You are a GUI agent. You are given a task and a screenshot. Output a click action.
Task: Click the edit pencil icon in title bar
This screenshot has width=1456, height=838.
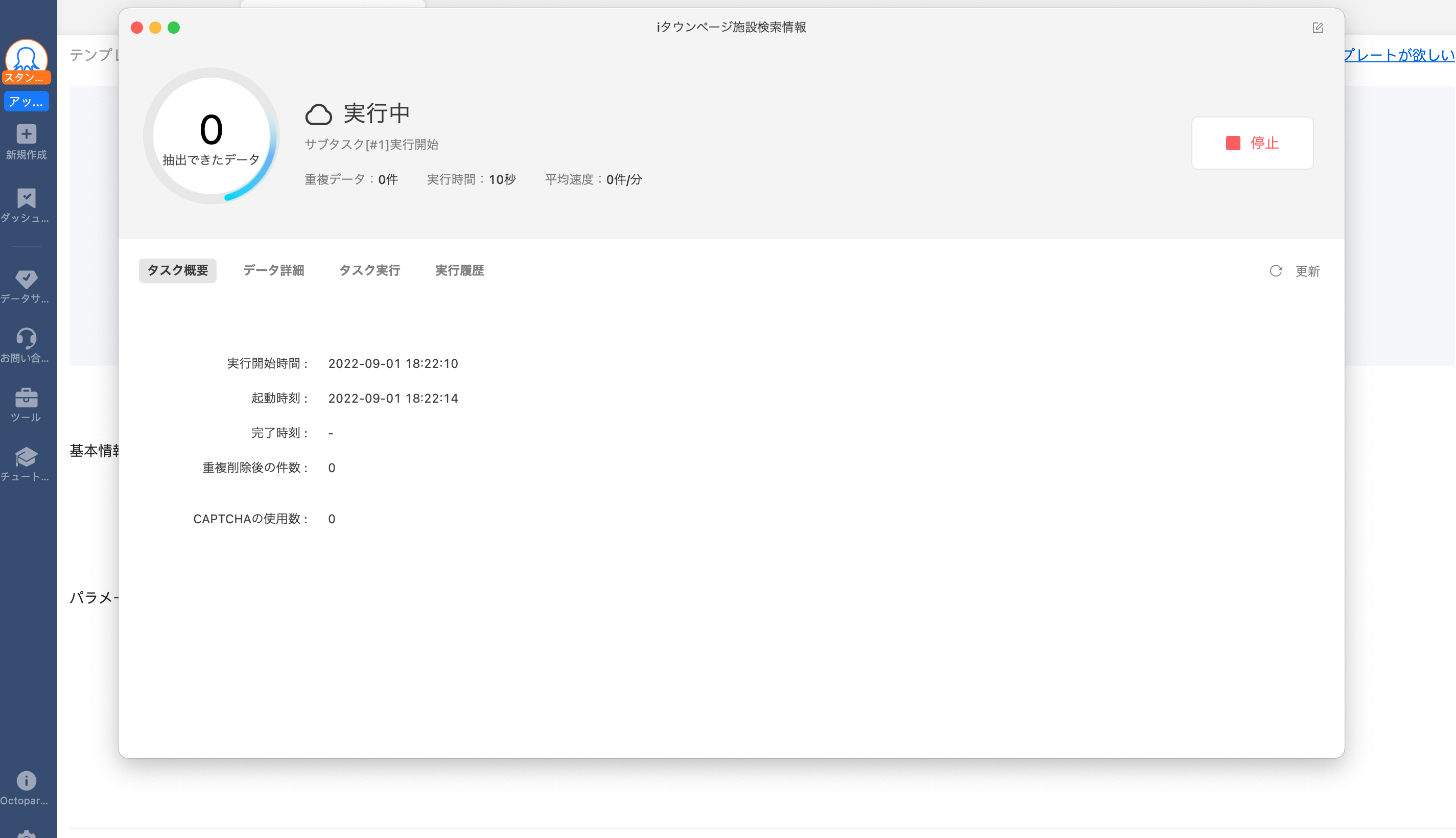point(1318,28)
